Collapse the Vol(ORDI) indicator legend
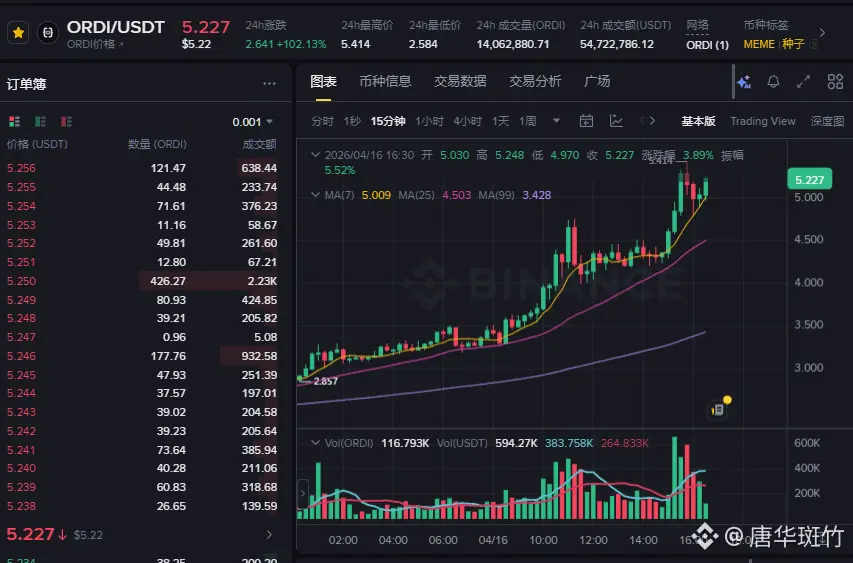Viewport: 853px width, 563px height. coord(315,443)
